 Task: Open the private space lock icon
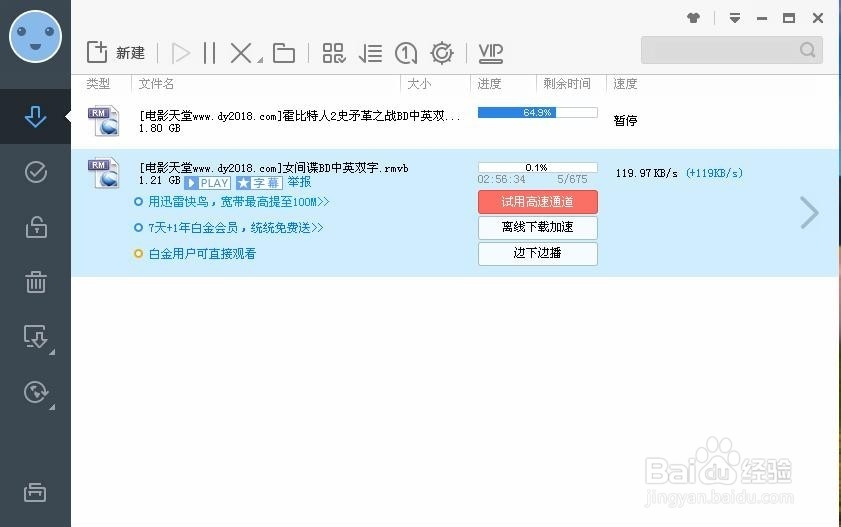tap(36, 227)
